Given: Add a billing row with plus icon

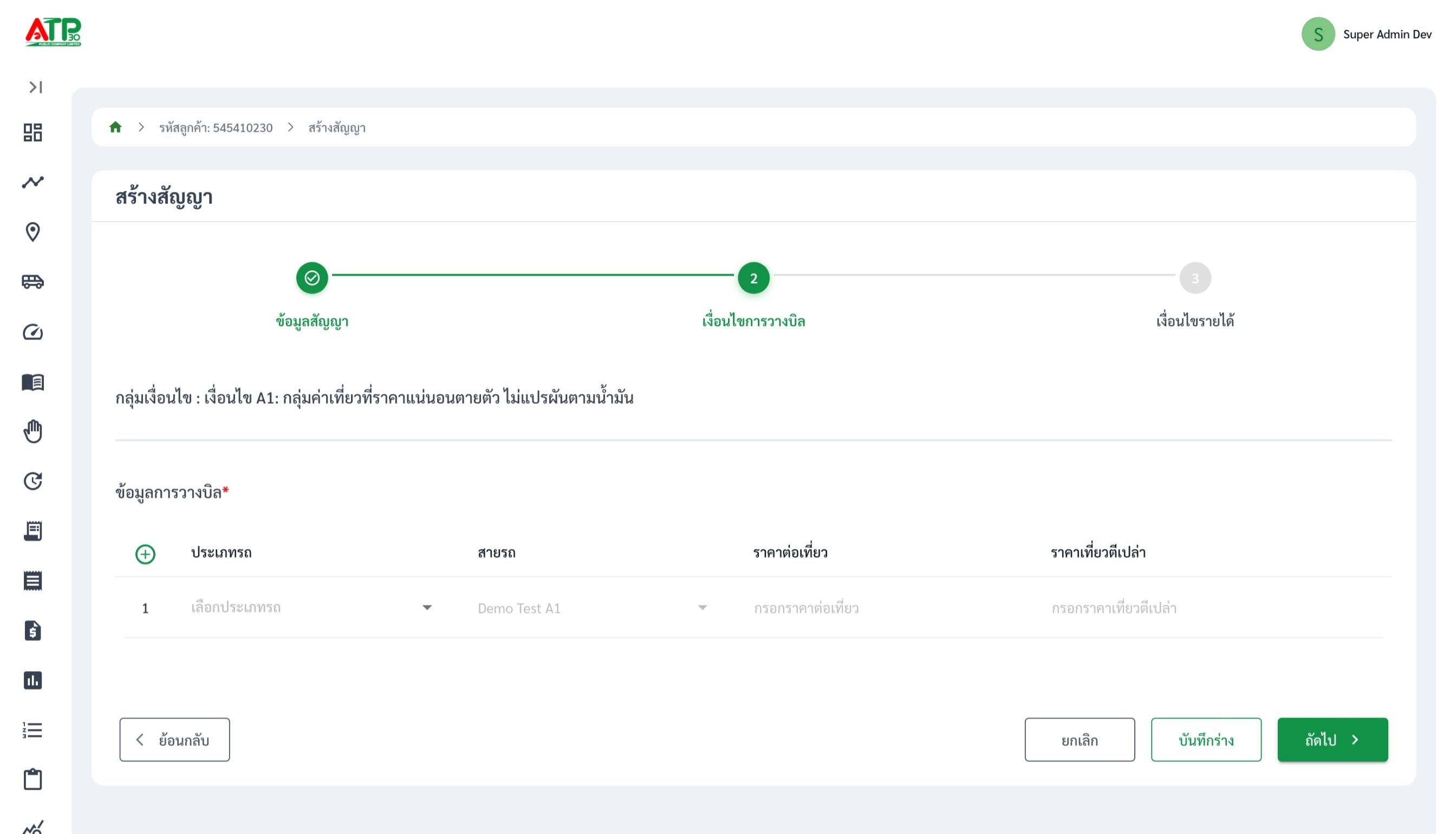Looking at the screenshot, I should pyautogui.click(x=145, y=554).
